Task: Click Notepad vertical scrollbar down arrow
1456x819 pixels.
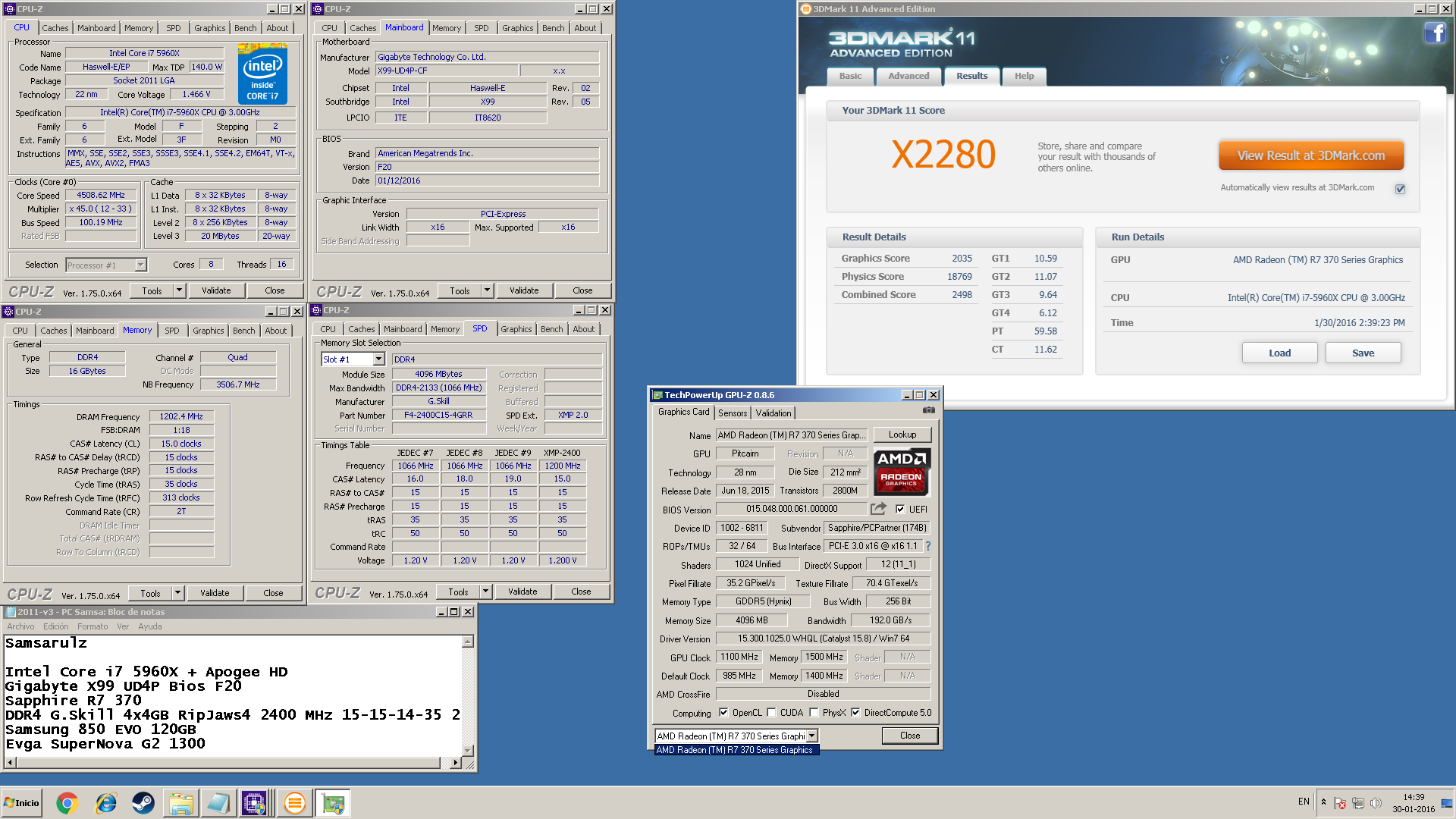Action: (x=468, y=751)
